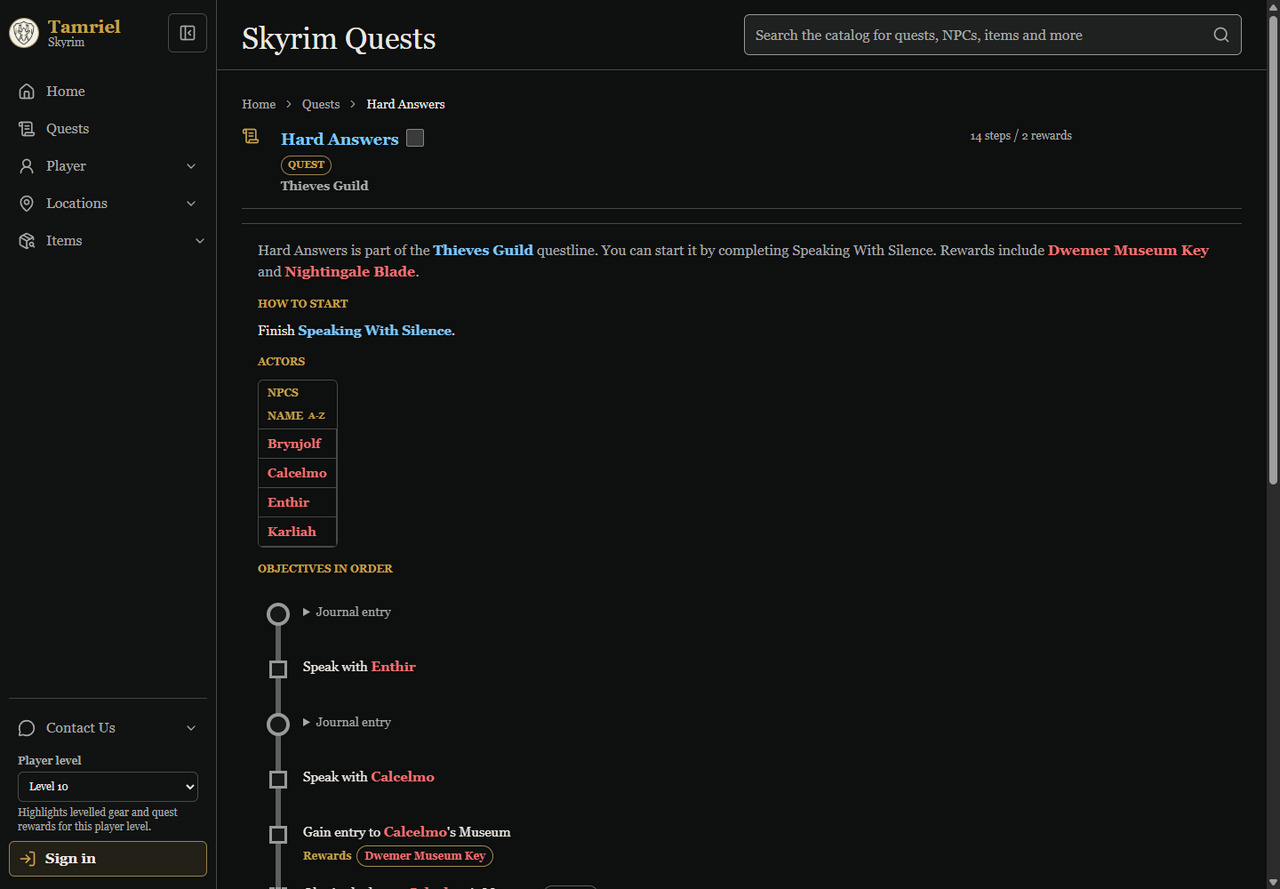
Task: Open Karliah in the NPCs table
Action: (292, 531)
